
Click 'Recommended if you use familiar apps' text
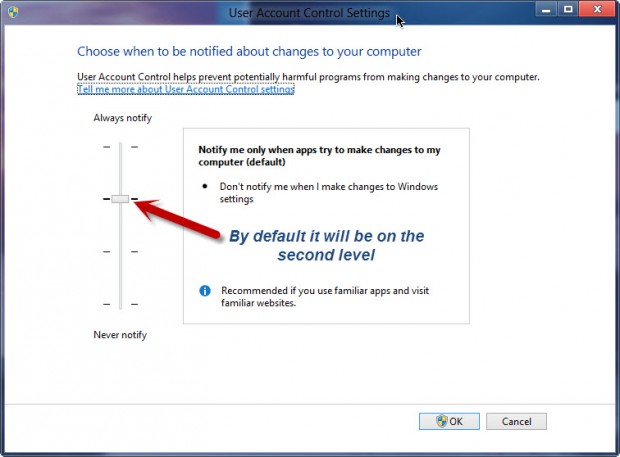point(325,296)
